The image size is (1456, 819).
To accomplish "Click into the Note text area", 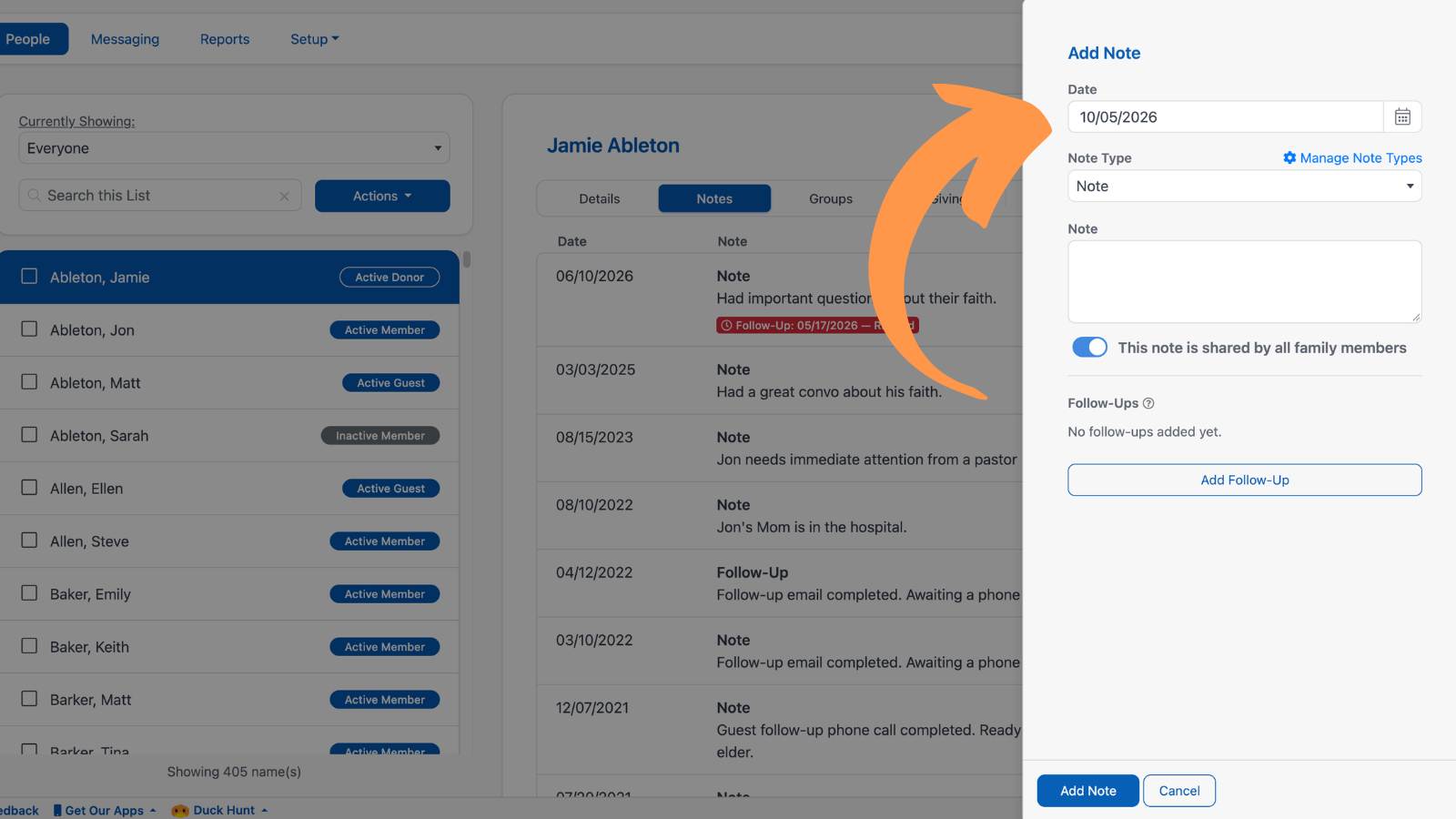I will [1244, 281].
